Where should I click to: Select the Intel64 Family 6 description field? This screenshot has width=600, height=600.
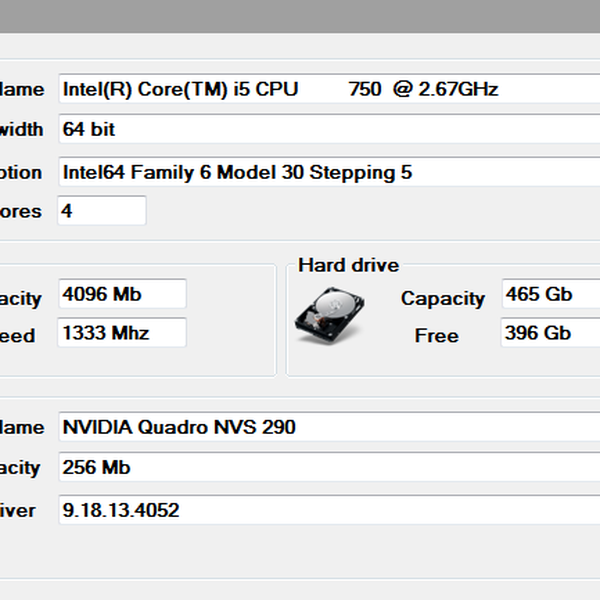click(328, 172)
